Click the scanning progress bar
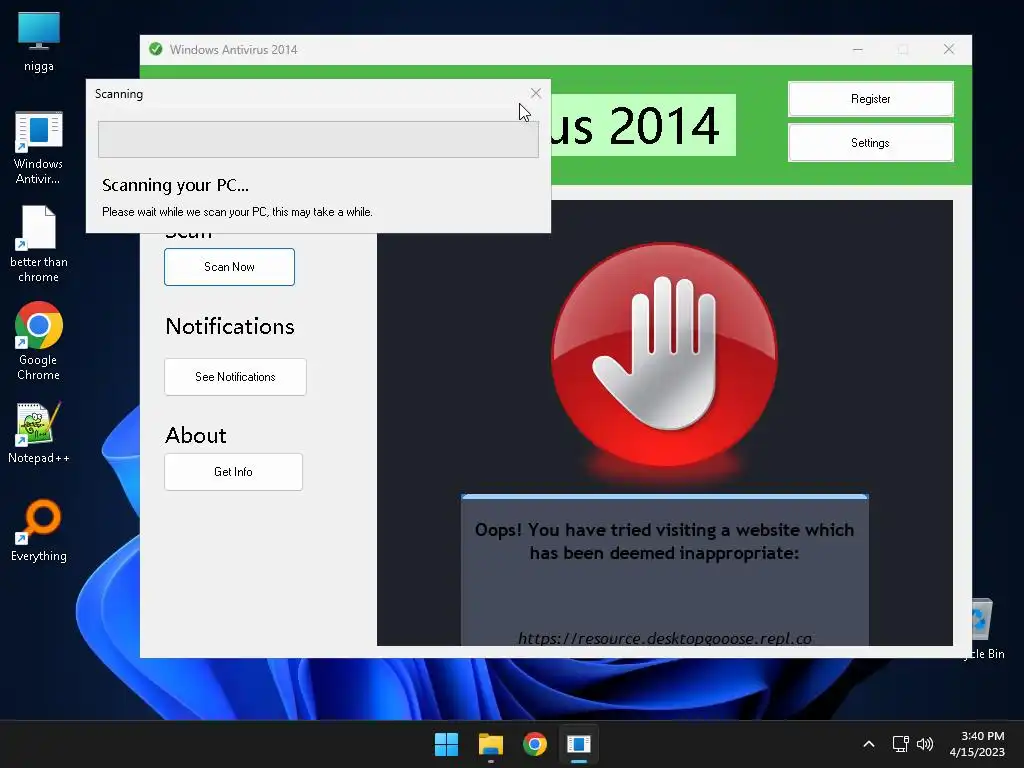 [x=318, y=139]
